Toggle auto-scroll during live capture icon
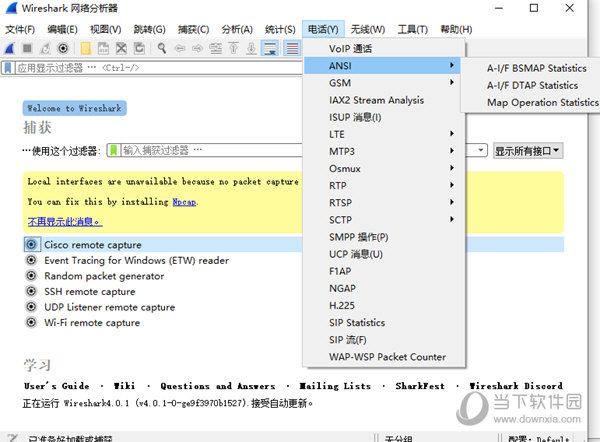Image resolution: width=600 pixels, height=442 pixels. coord(270,49)
